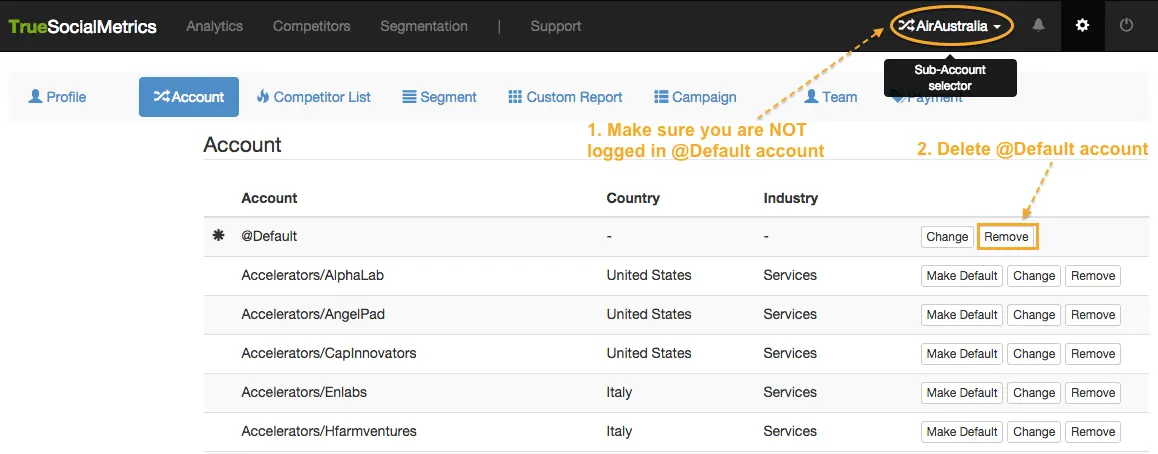Click the Accelerators/Hfarmventures account name
The height and width of the screenshot is (454, 1158).
point(329,432)
